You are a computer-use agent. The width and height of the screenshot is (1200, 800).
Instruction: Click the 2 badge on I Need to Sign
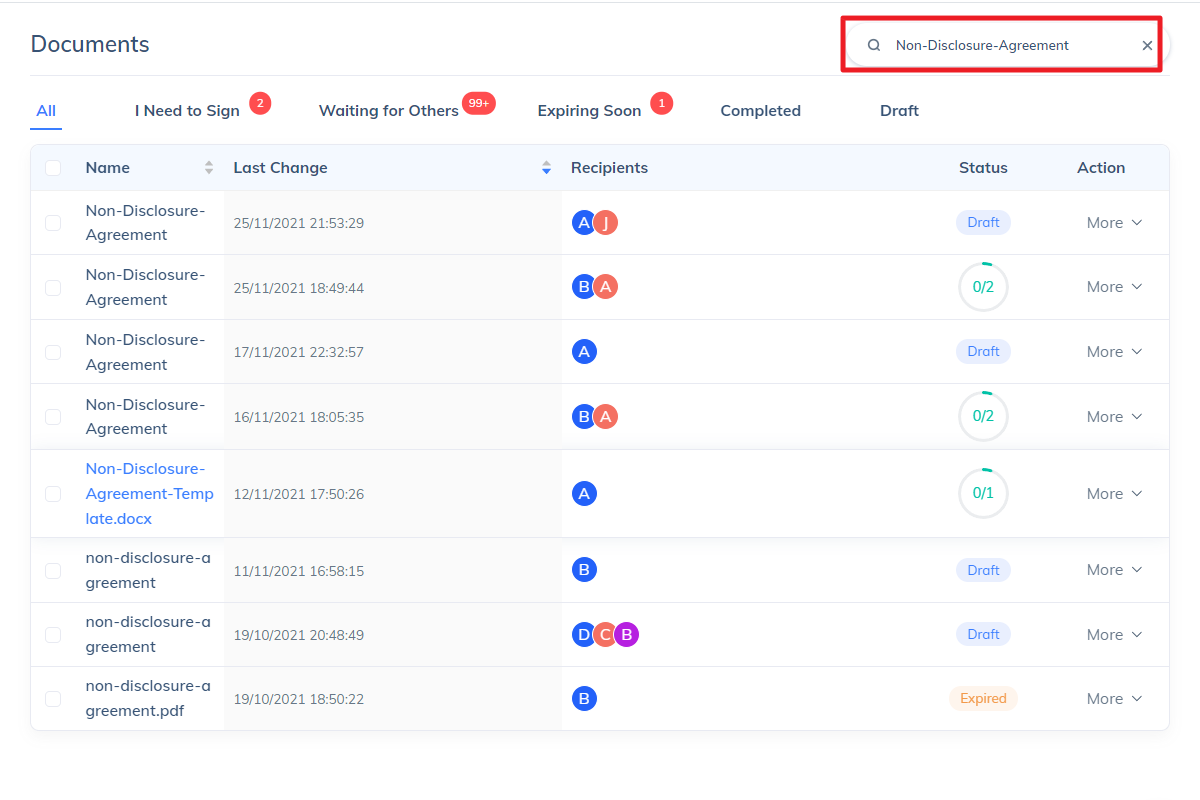pyautogui.click(x=260, y=102)
